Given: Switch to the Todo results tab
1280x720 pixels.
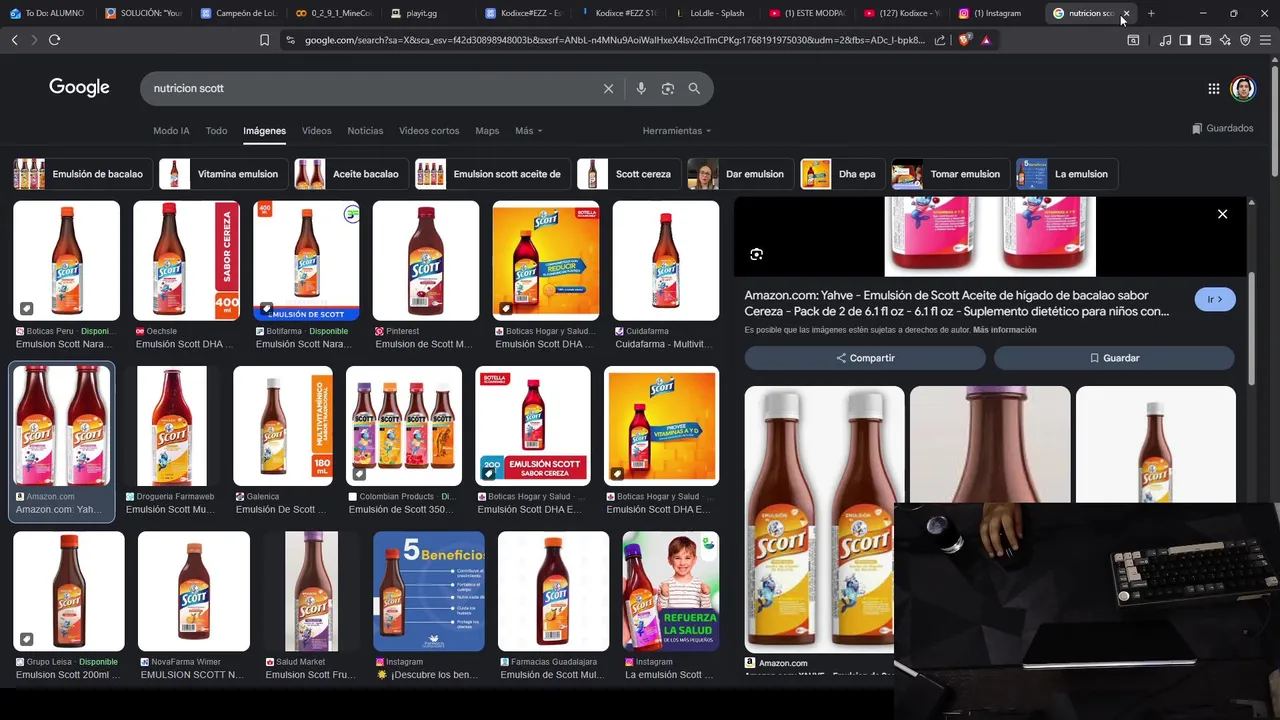Looking at the screenshot, I should (216, 131).
